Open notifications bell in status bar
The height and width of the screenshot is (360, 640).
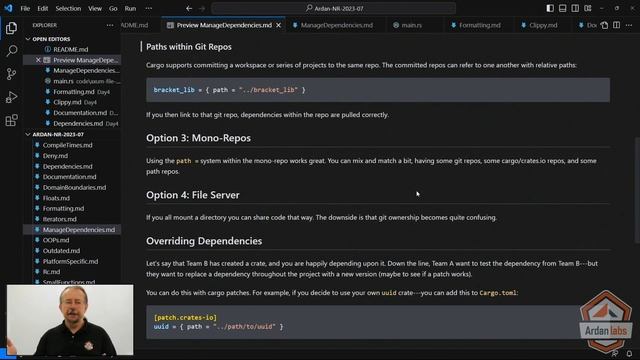pos(629,353)
